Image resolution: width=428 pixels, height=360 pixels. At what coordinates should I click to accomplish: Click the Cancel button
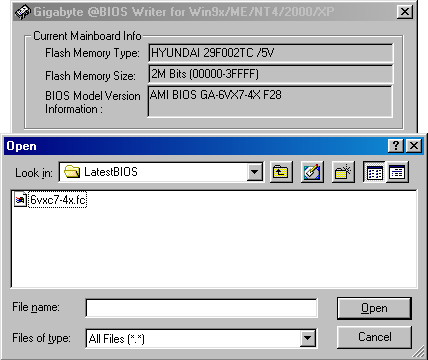374,337
